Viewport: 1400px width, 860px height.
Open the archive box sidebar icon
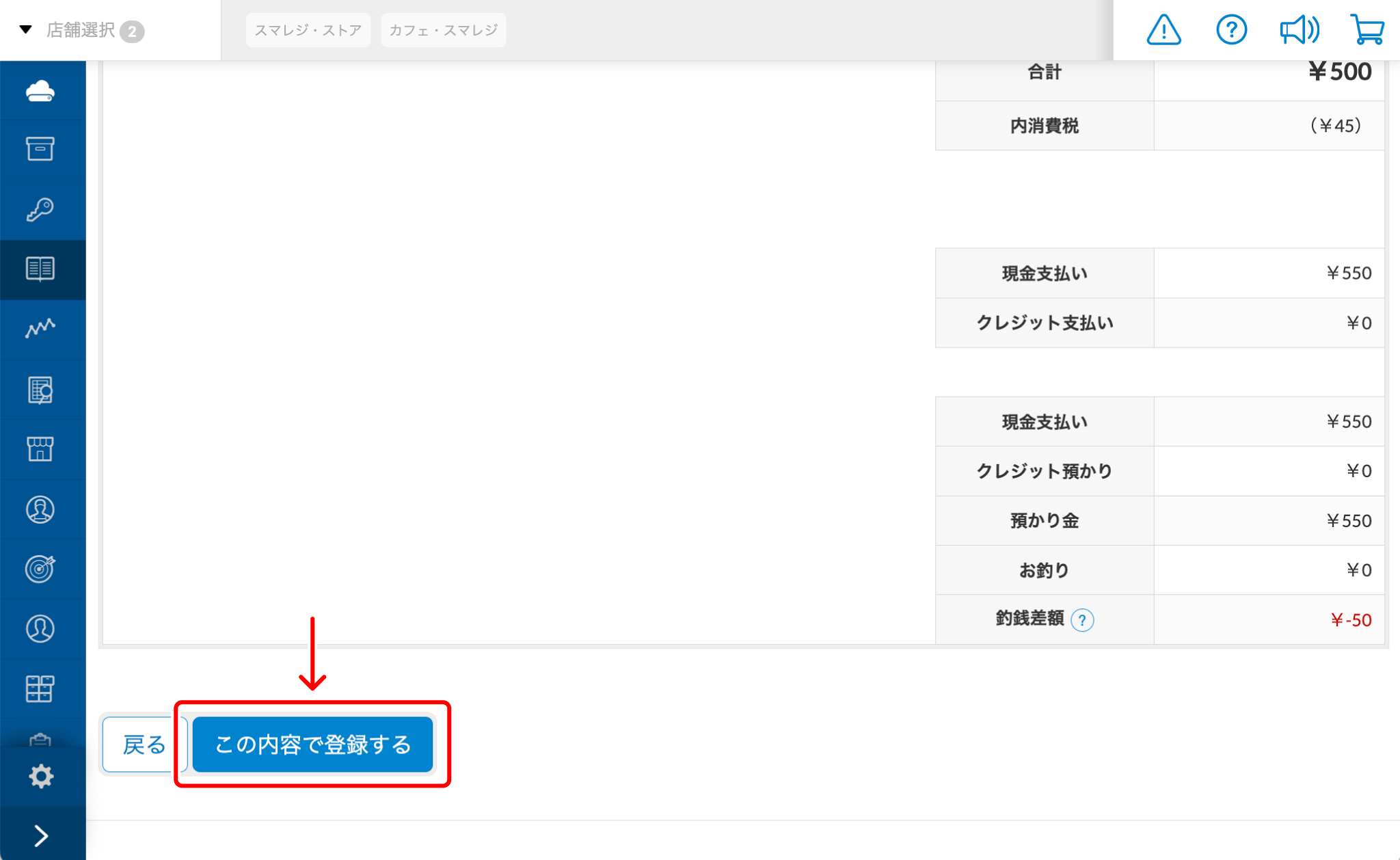[x=40, y=149]
